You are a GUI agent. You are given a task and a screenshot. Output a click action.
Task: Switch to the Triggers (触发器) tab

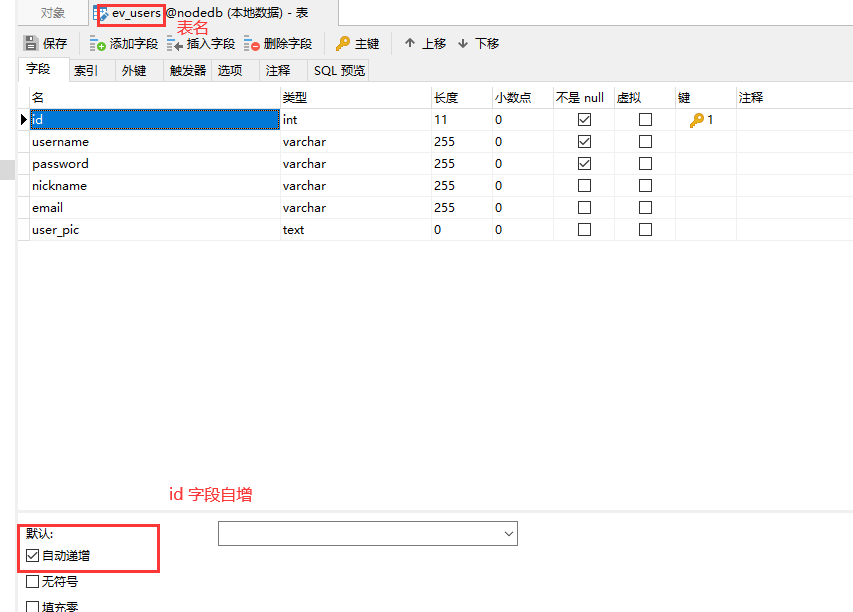[x=188, y=71]
